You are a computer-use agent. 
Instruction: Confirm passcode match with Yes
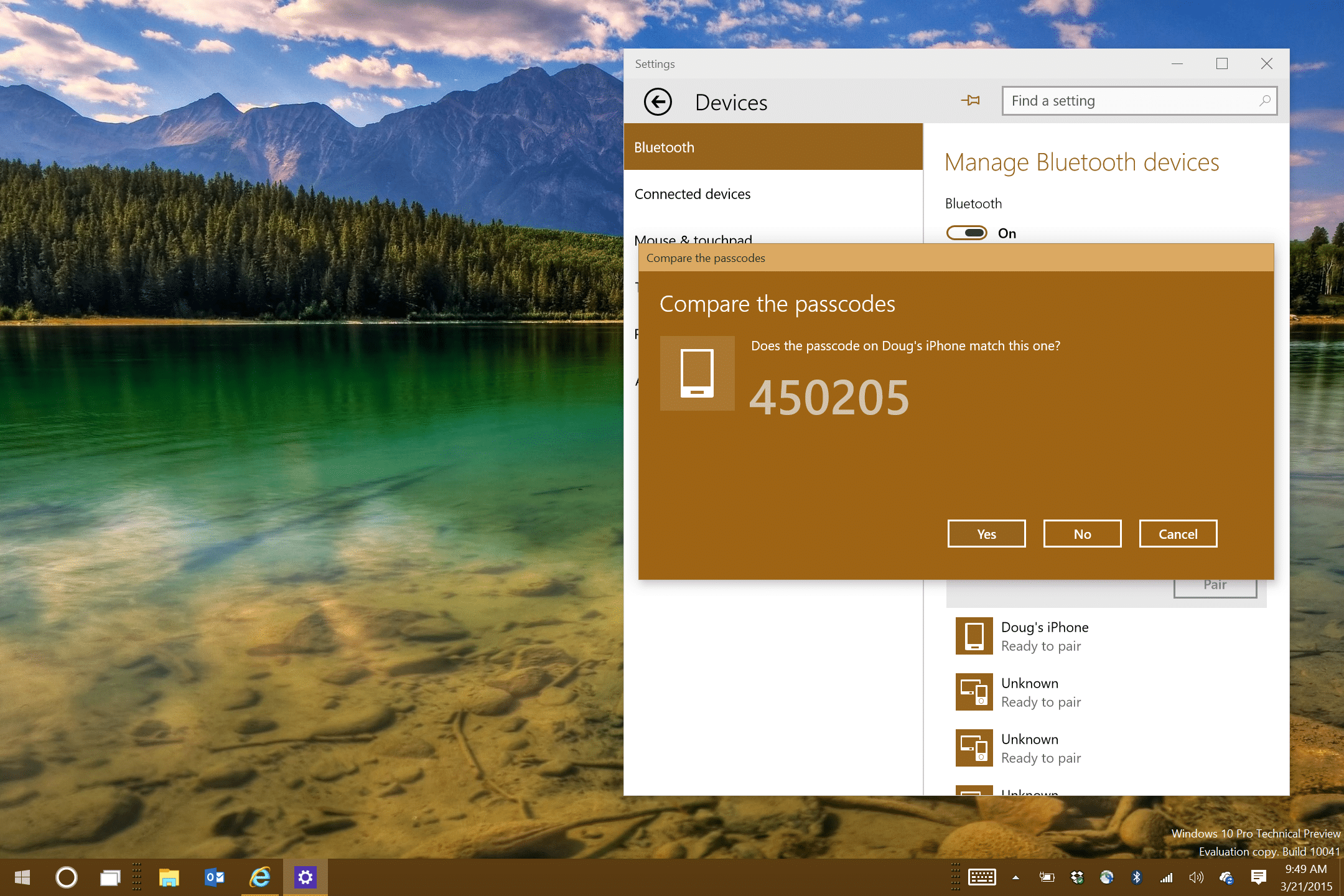tap(986, 534)
